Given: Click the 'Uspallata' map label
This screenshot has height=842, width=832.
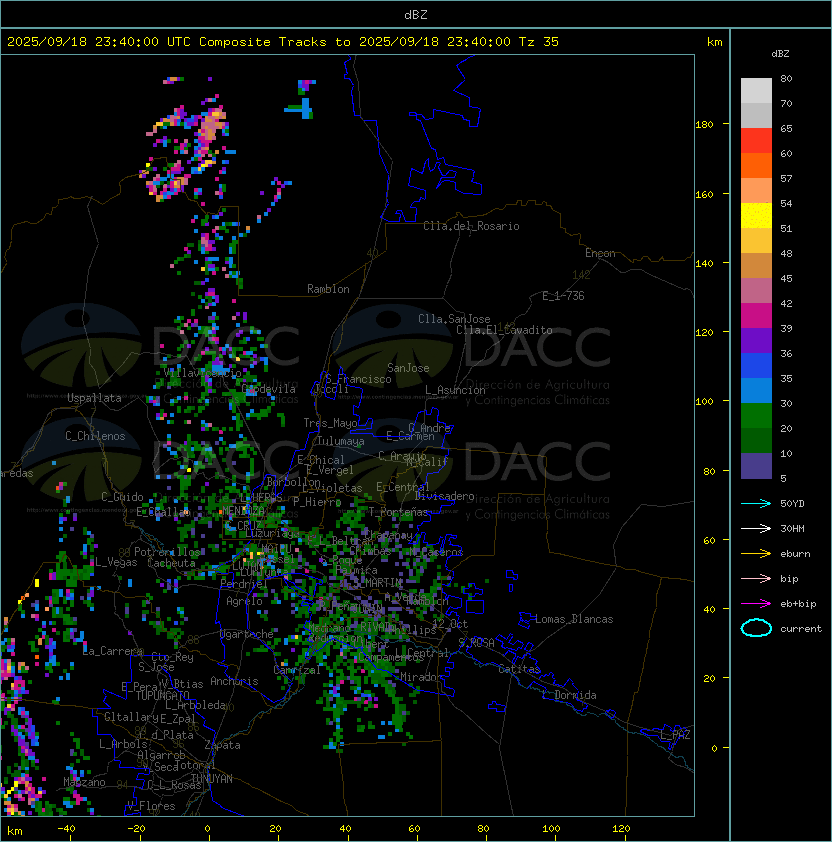Looking at the screenshot, I should tap(94, 398).
